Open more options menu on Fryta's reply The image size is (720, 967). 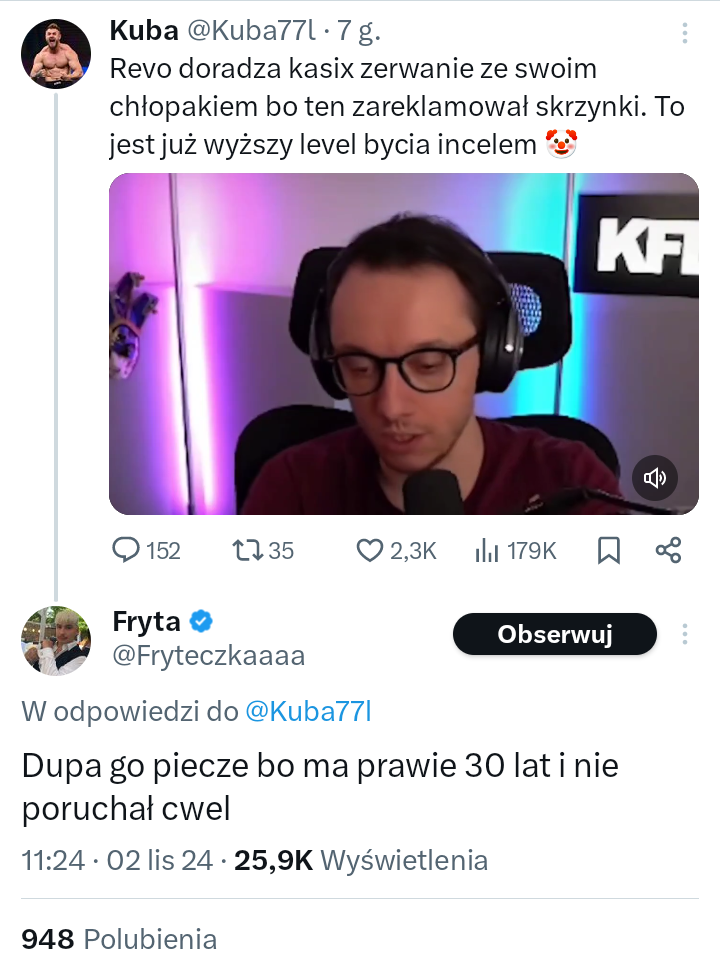coord(685,634)
